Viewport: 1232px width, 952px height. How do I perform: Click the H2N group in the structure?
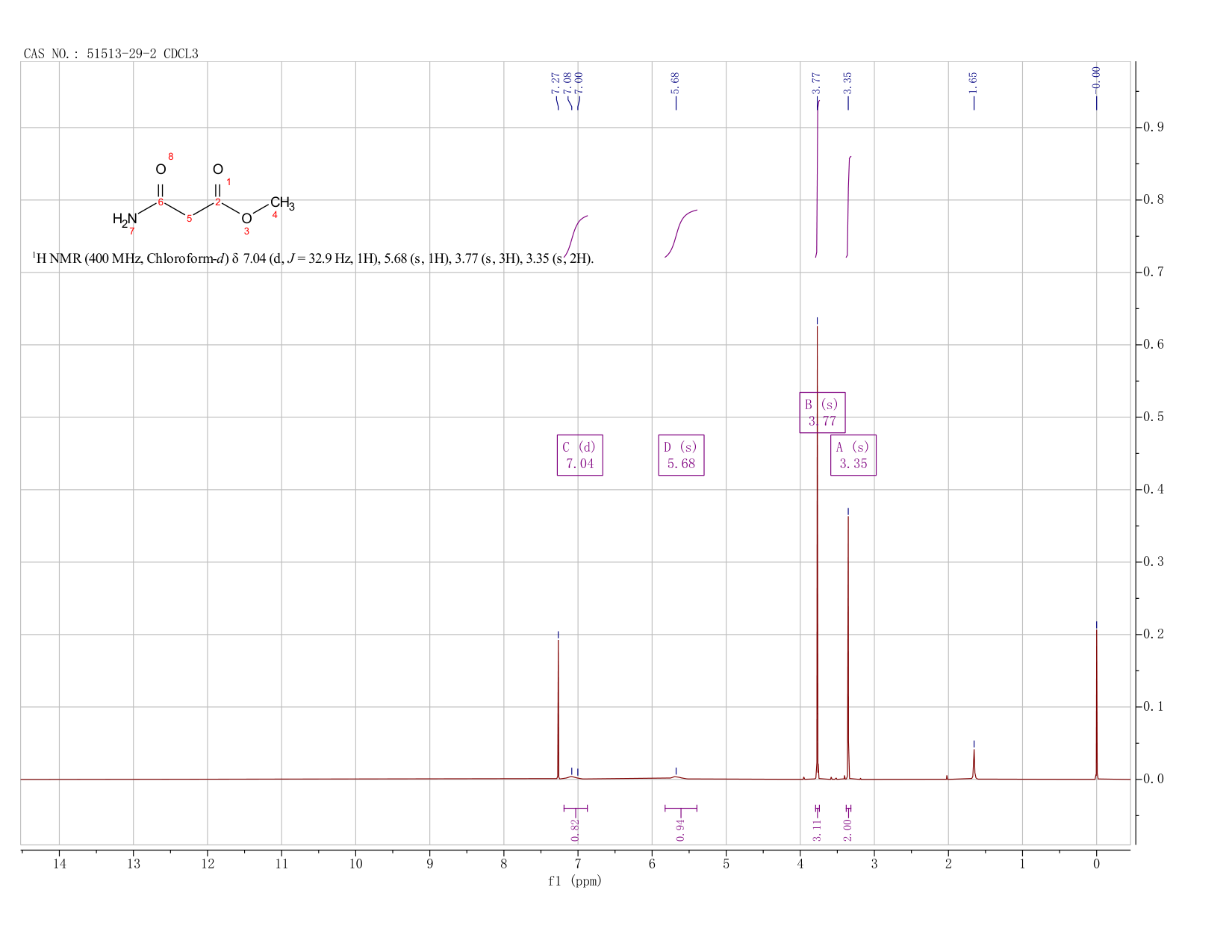[125, 219]
